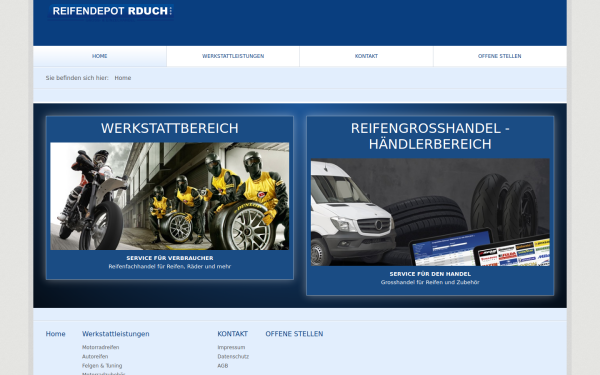
Task: Click Service für Verbraucher text
Action: tap(170, 258)
